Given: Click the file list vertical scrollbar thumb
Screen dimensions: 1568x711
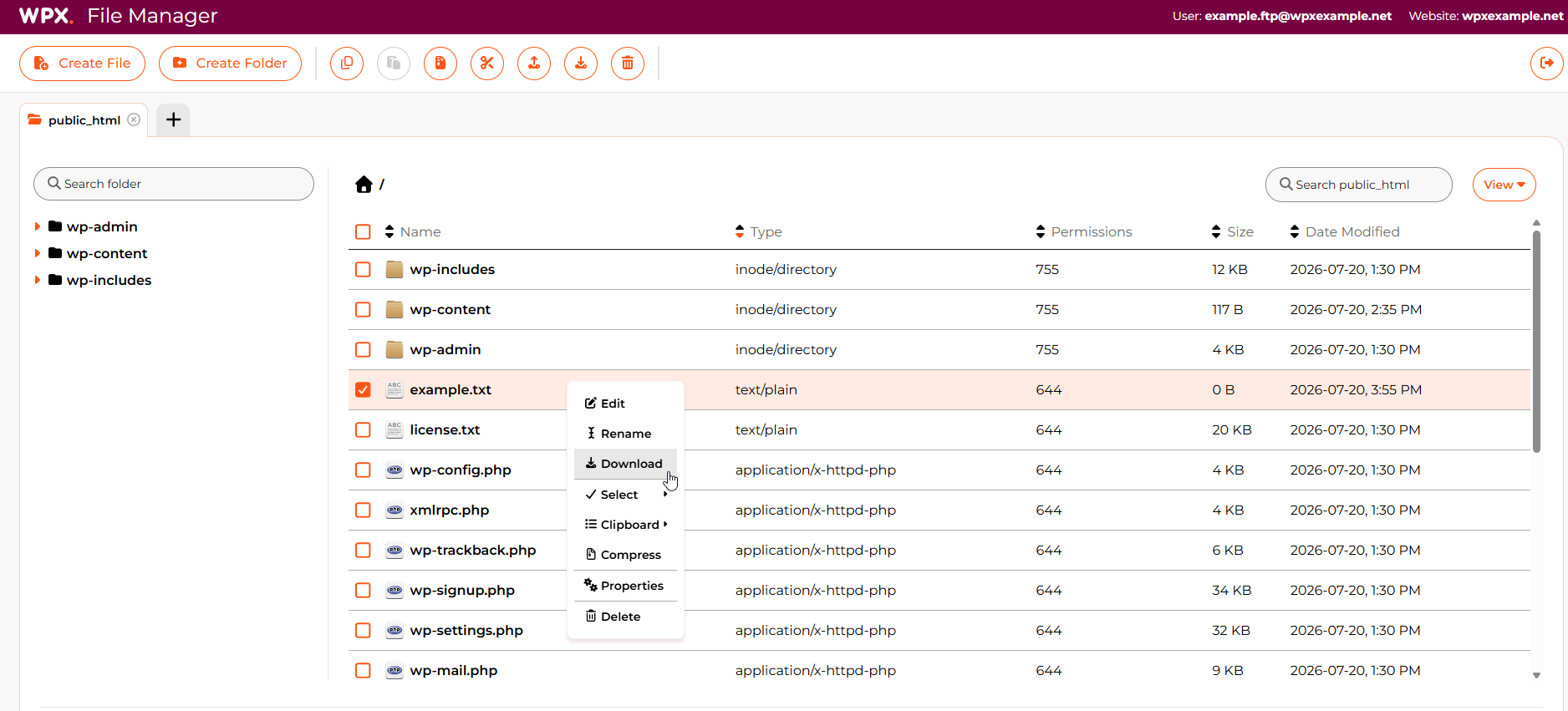Looking at the screenshot, I should click(1536, 342).
